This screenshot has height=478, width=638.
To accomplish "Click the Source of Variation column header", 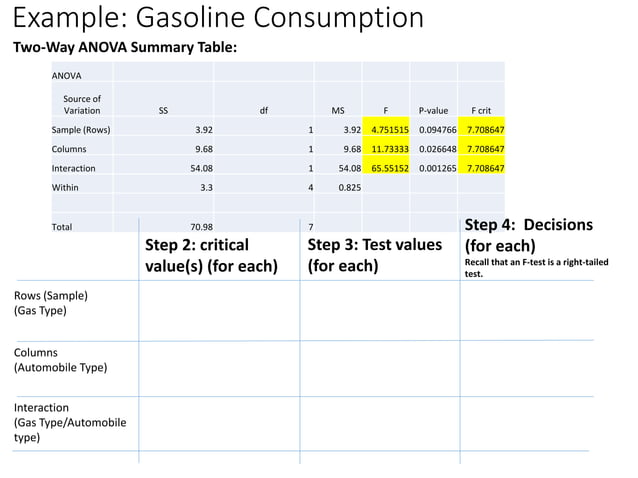I will click(82, 105).
